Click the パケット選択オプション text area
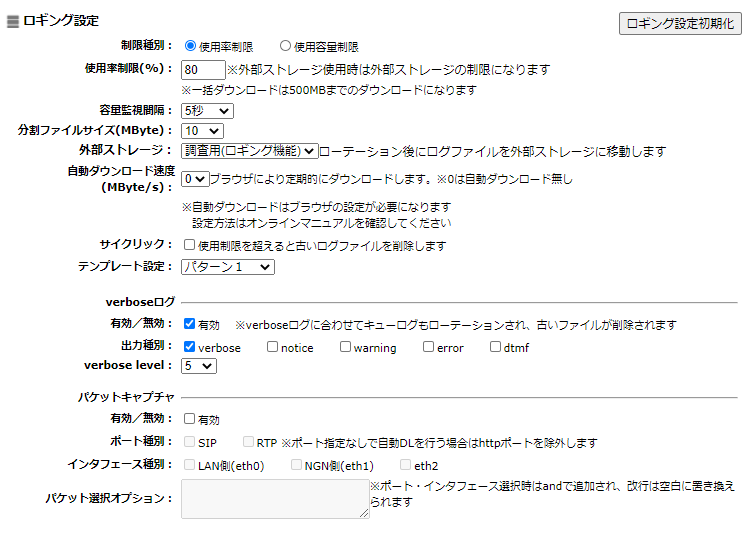 (275, 499)
